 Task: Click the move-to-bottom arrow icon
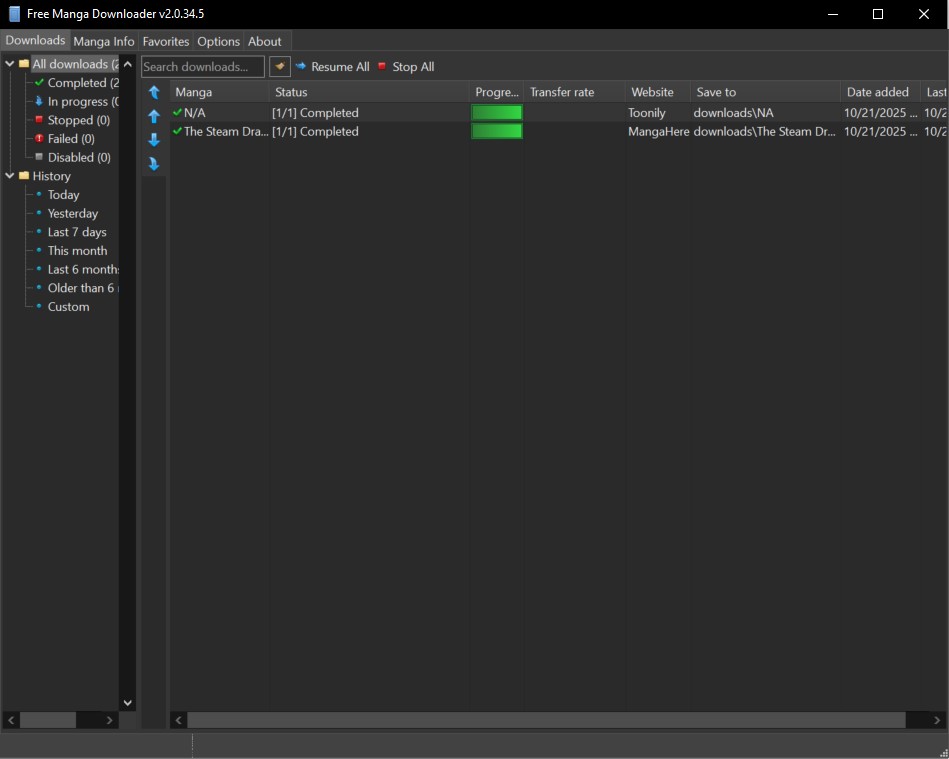(154, 164)
